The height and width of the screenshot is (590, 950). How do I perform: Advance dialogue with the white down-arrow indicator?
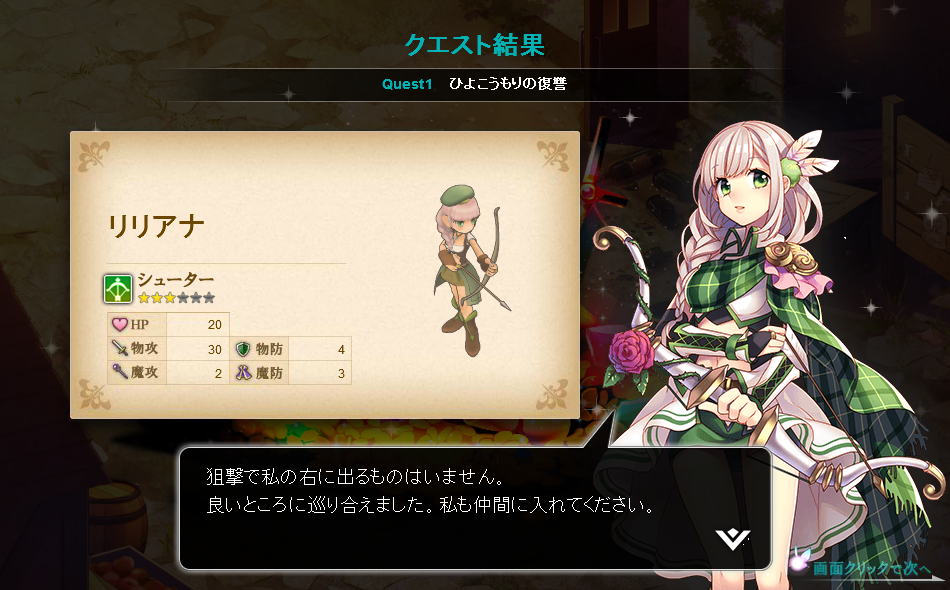click(732, 538)
